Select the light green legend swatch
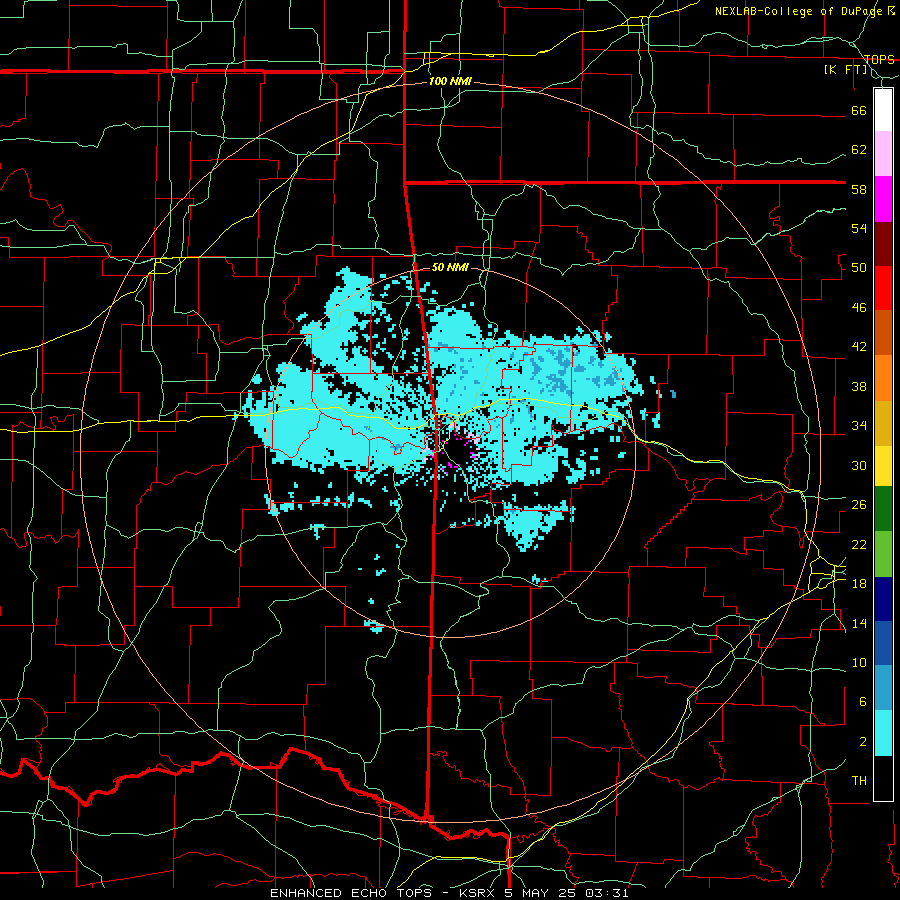900x900 pixels. coord(883,554)
